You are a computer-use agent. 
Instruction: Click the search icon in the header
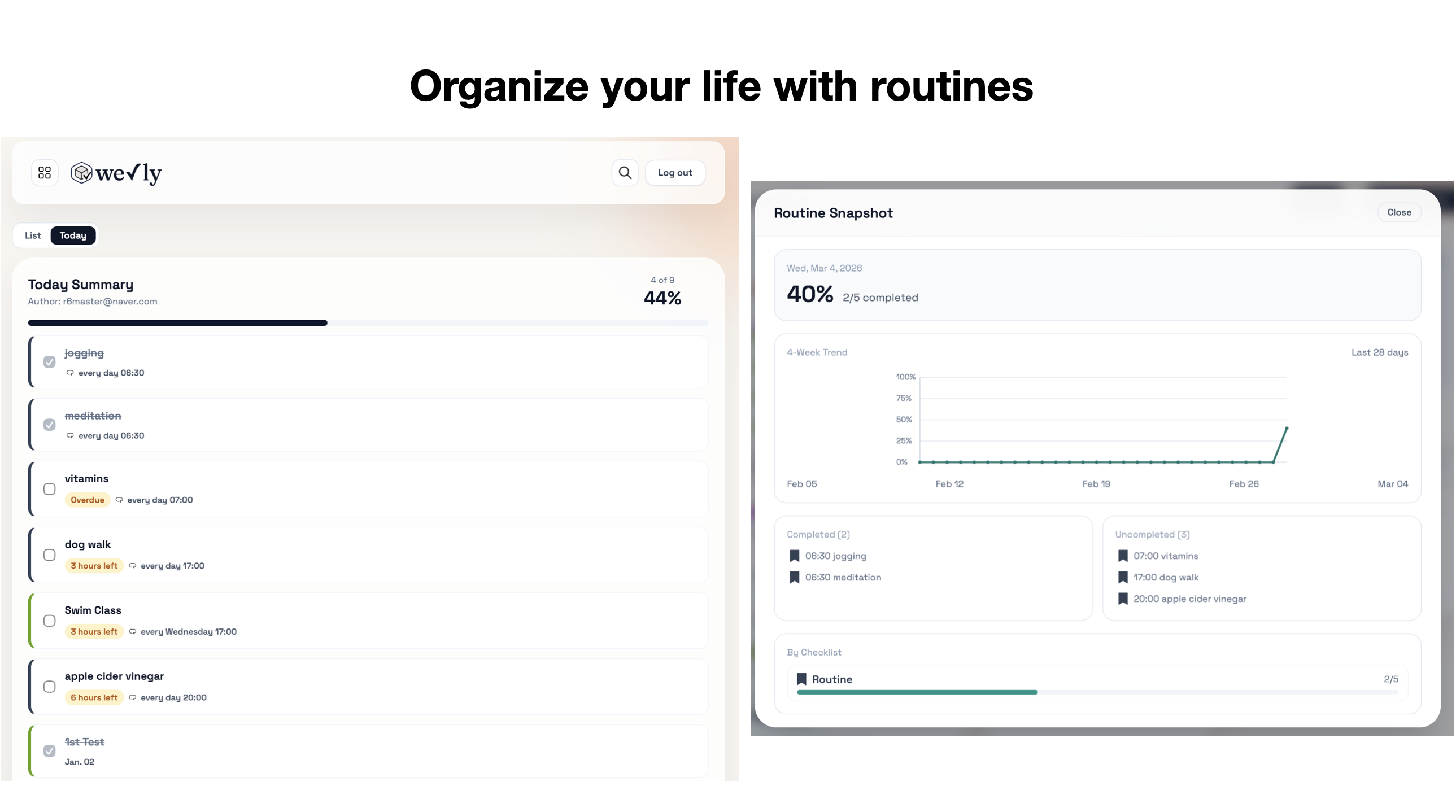[625, 172]
